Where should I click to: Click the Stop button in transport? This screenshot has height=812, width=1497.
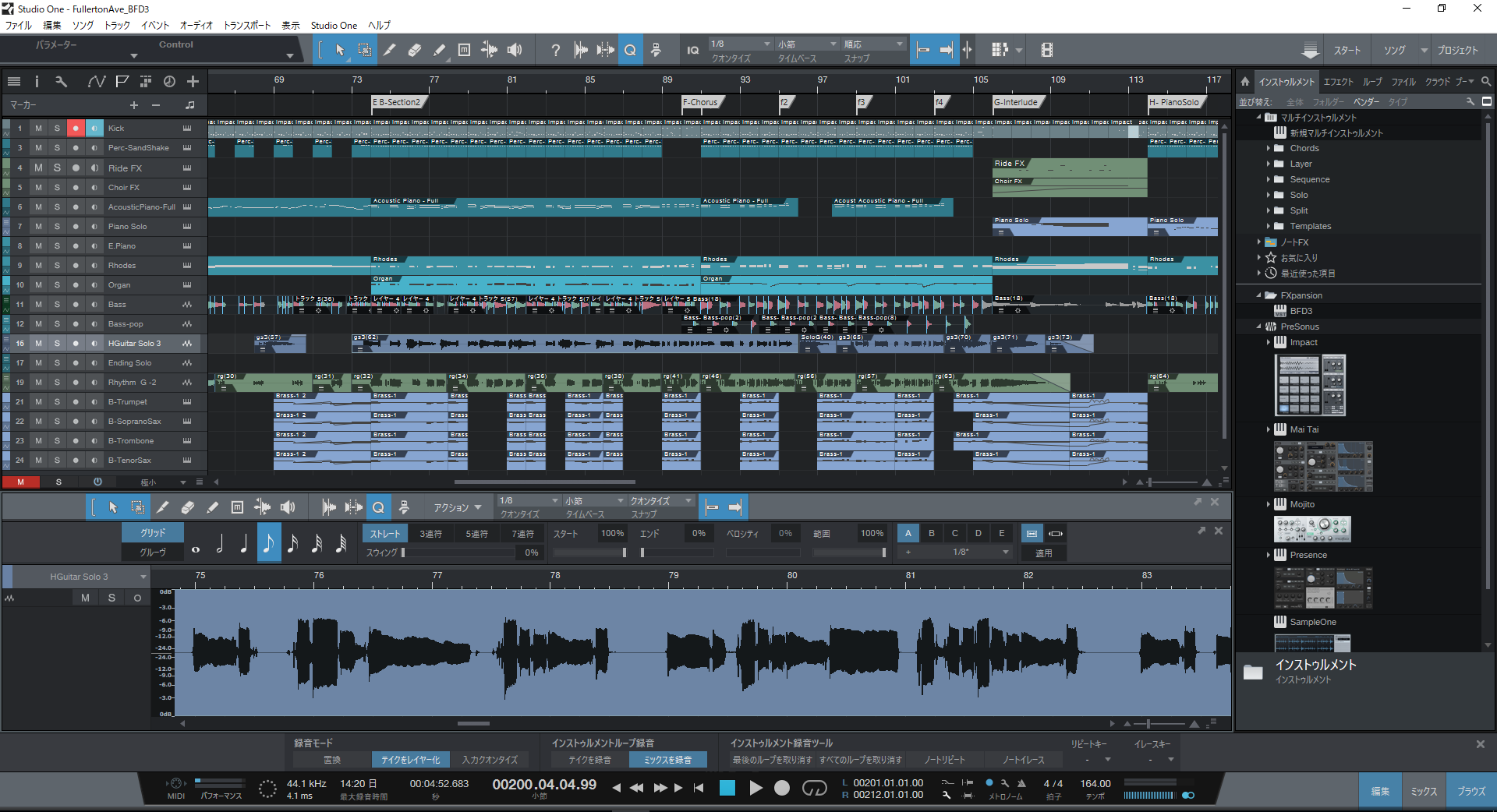(727, 788)
